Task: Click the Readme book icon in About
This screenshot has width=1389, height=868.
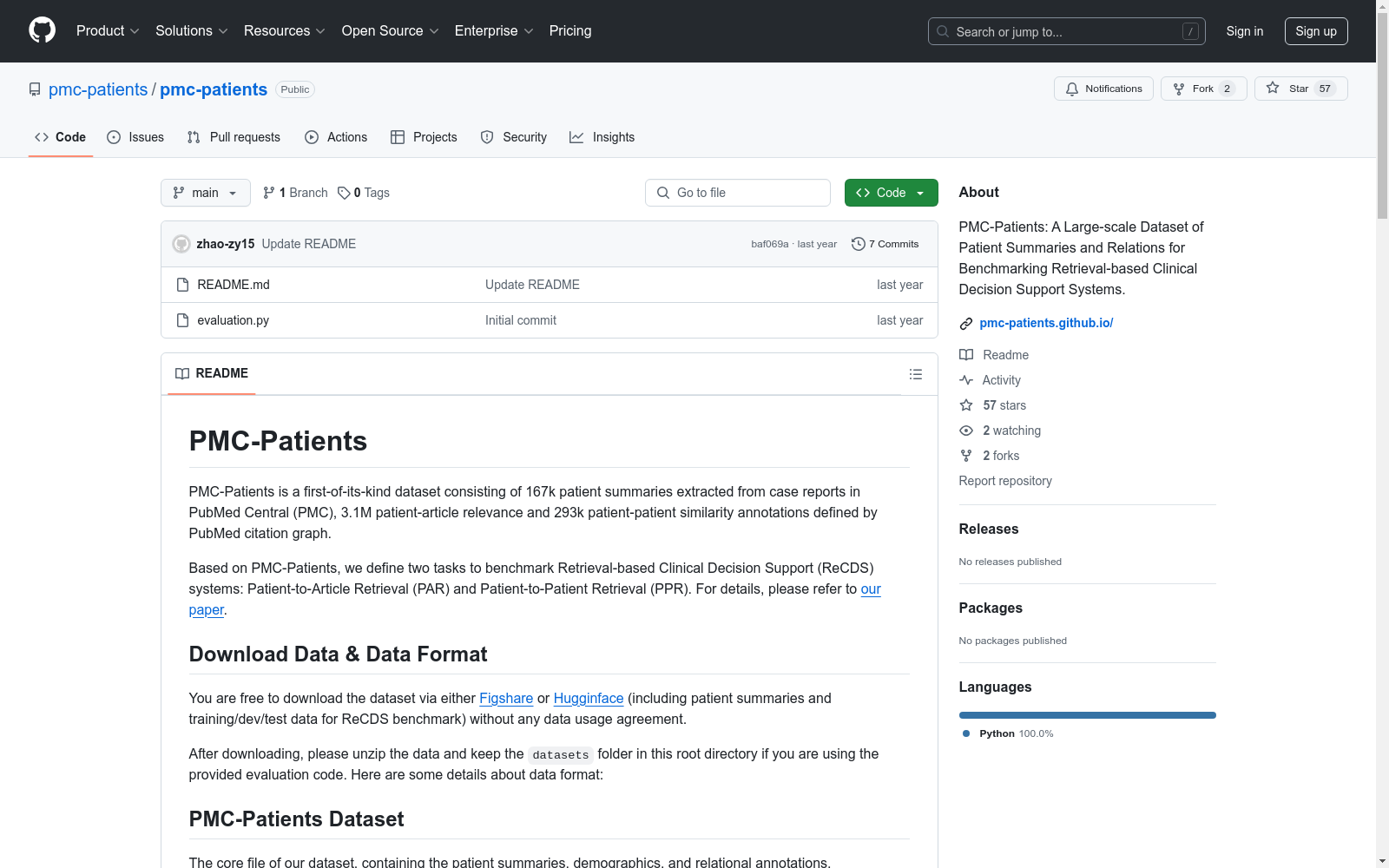Action: (x=966, y=355)
